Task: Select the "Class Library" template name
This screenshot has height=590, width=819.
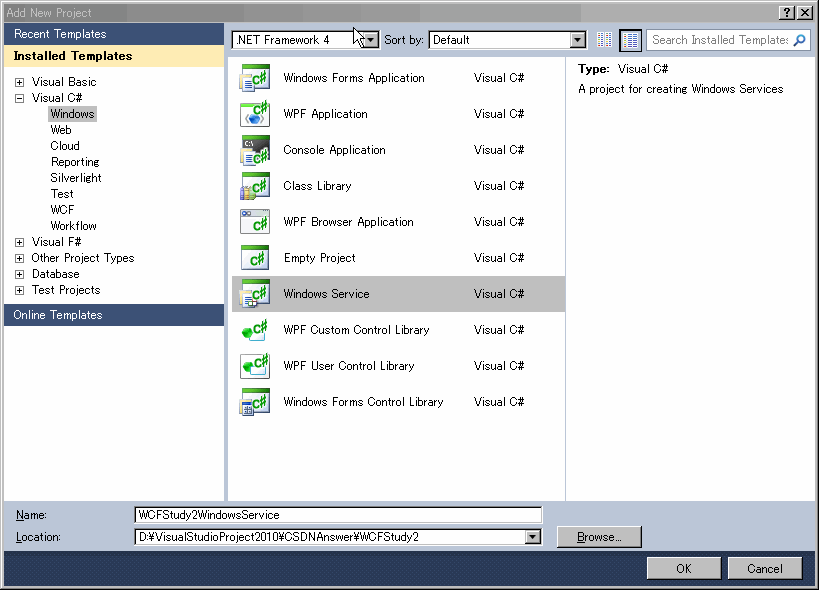Action: click(317, 186)
